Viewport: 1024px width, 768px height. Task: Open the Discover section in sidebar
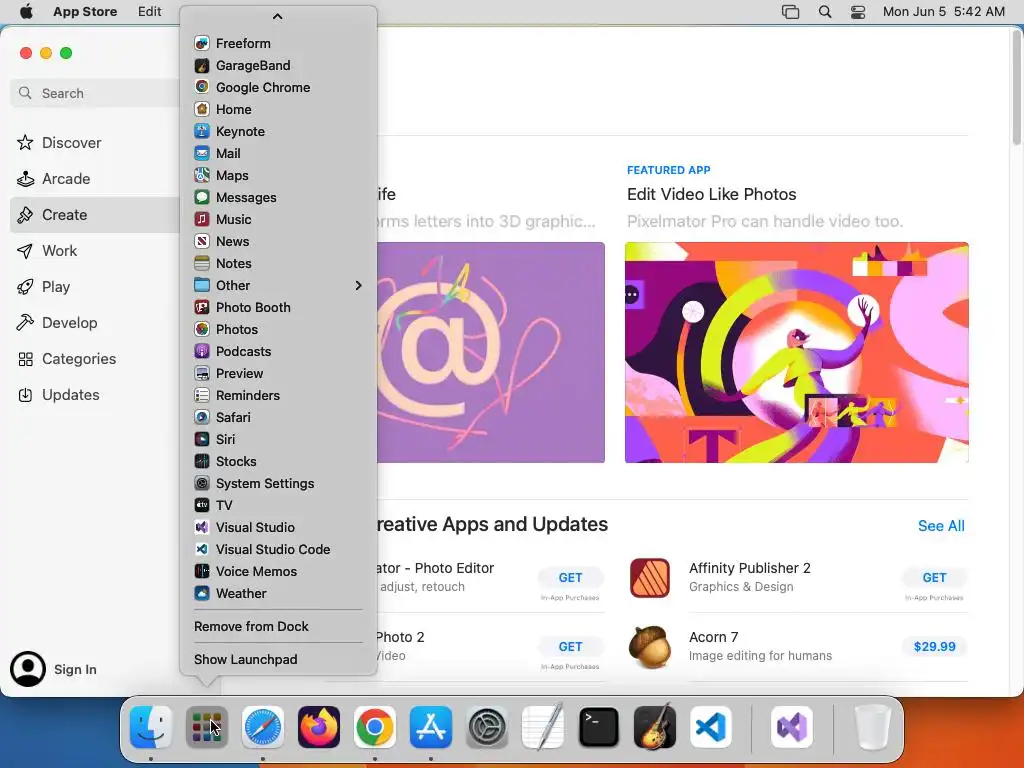(95, 142)
